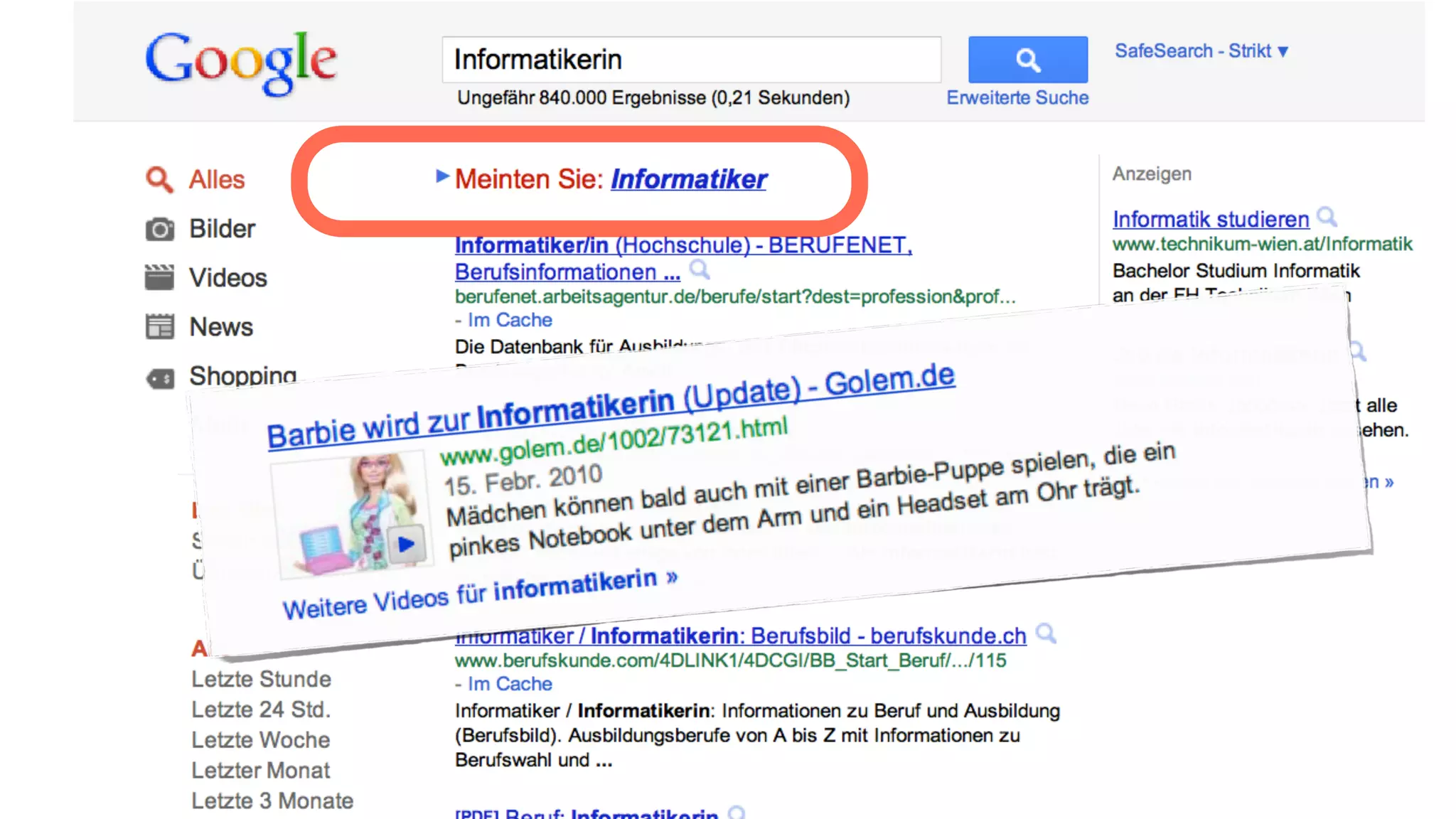Open the SafeSearch - Strikt dropdown

point(1201,51)
